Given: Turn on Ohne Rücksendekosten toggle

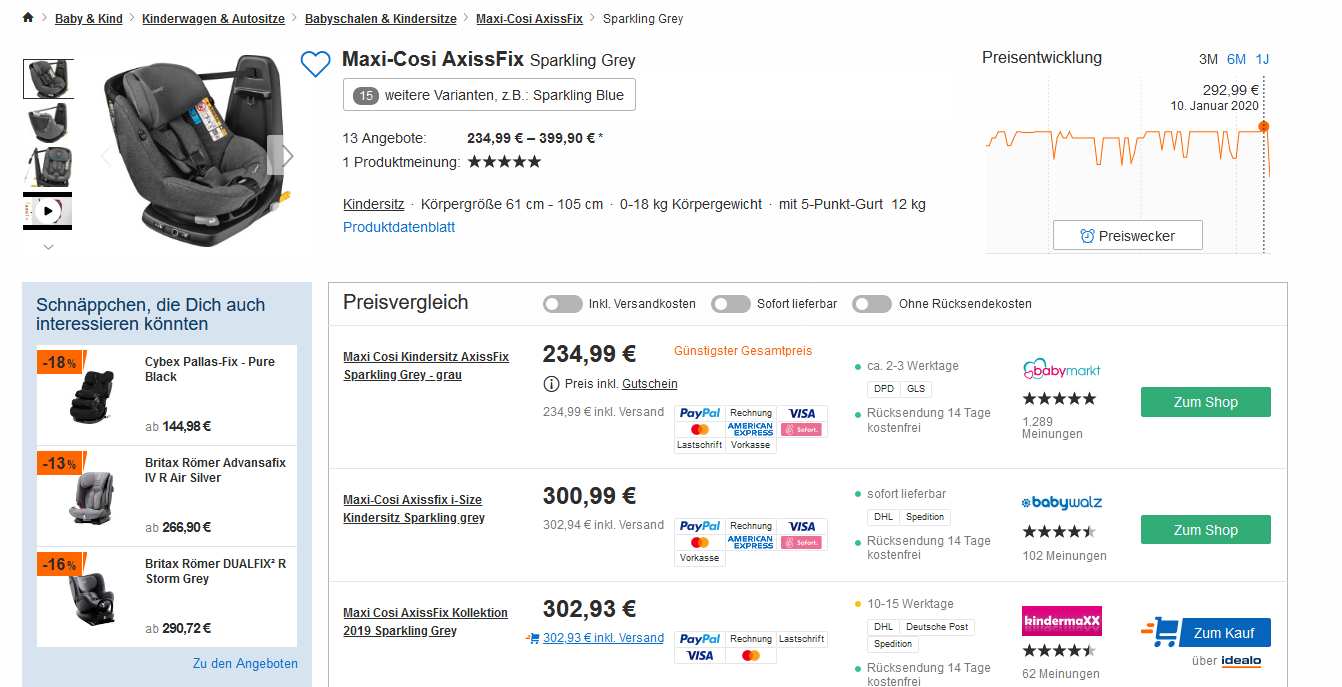Looking at the screenshot, I should coord(872,304).
